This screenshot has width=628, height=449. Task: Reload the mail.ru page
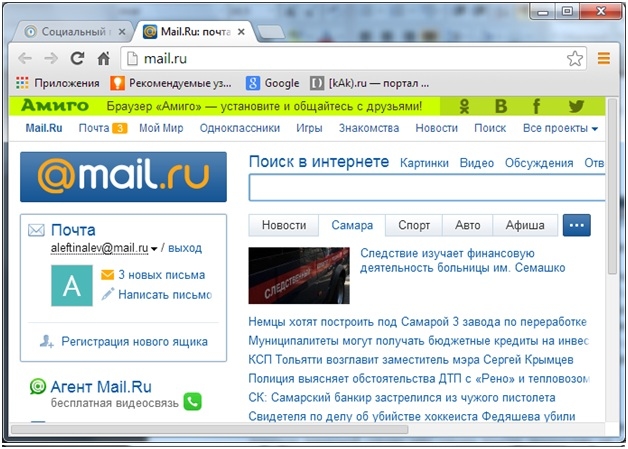tap(77, 58)
